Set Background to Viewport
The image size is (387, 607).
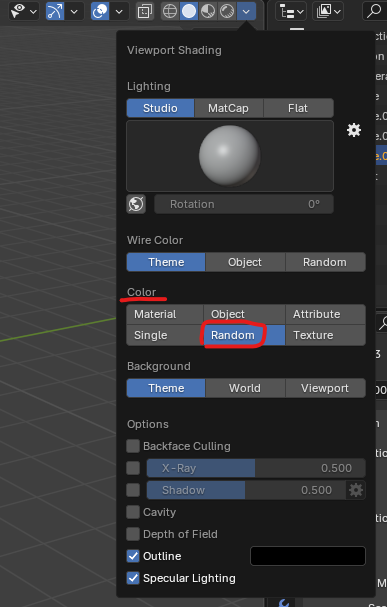pyautogui.click(x=325, y=388)
